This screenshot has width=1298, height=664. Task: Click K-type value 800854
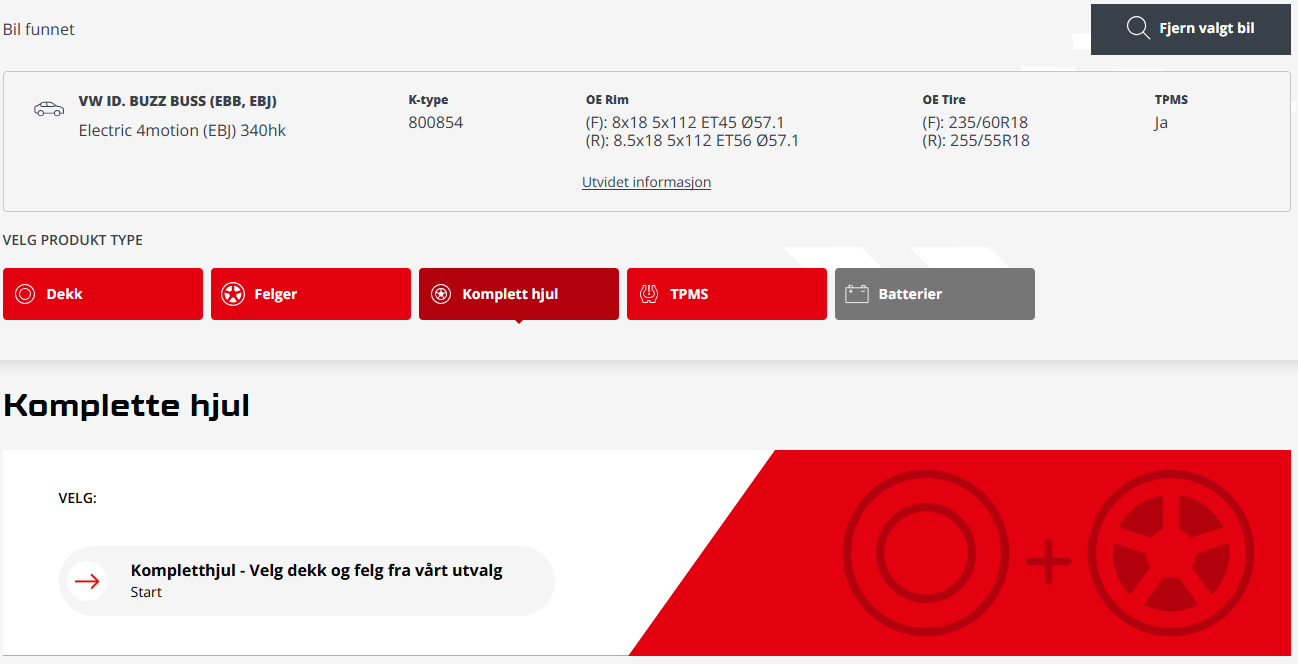[436, 122]
